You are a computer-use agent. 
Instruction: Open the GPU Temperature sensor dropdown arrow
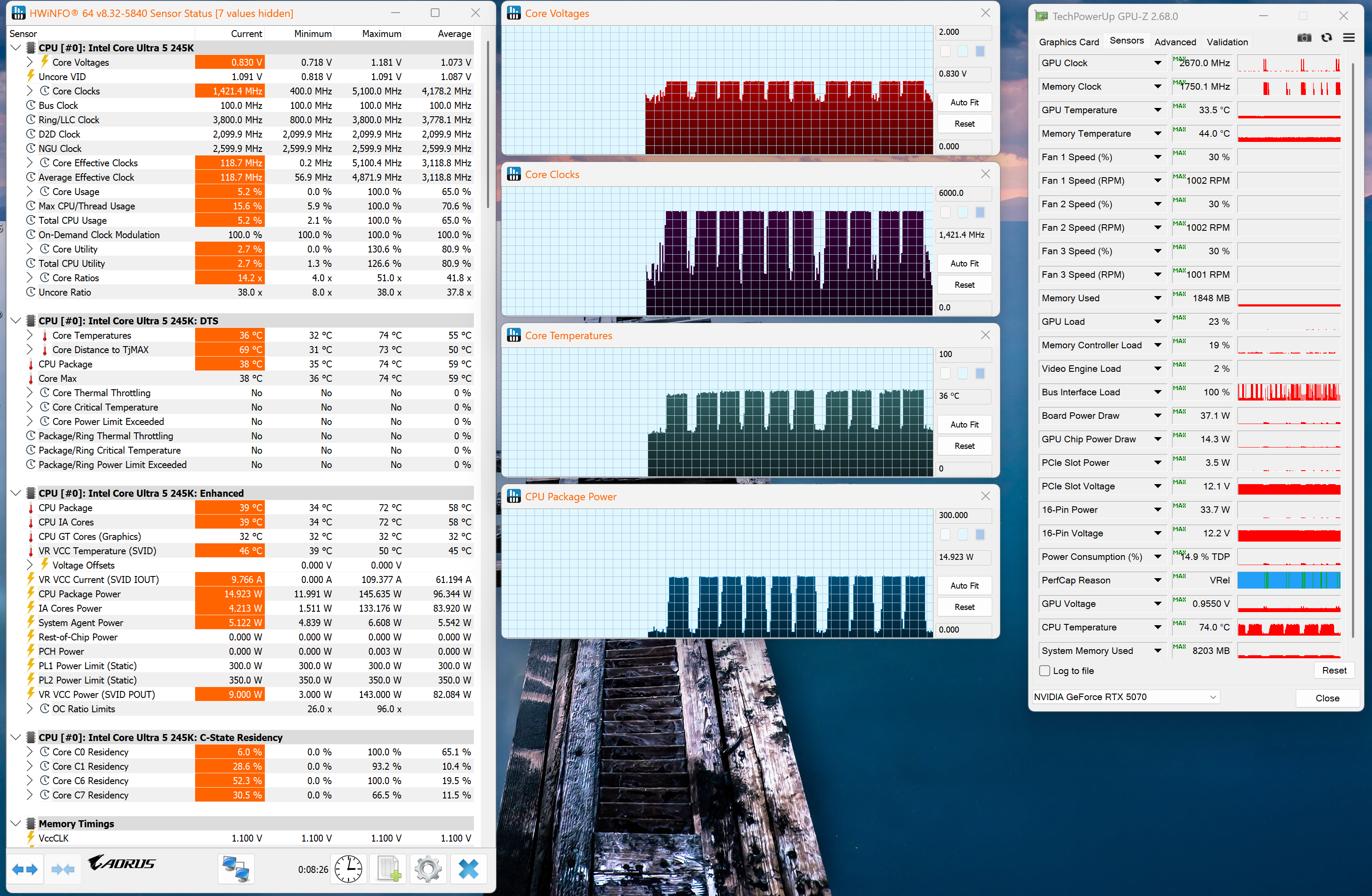tap(1158, 110)
